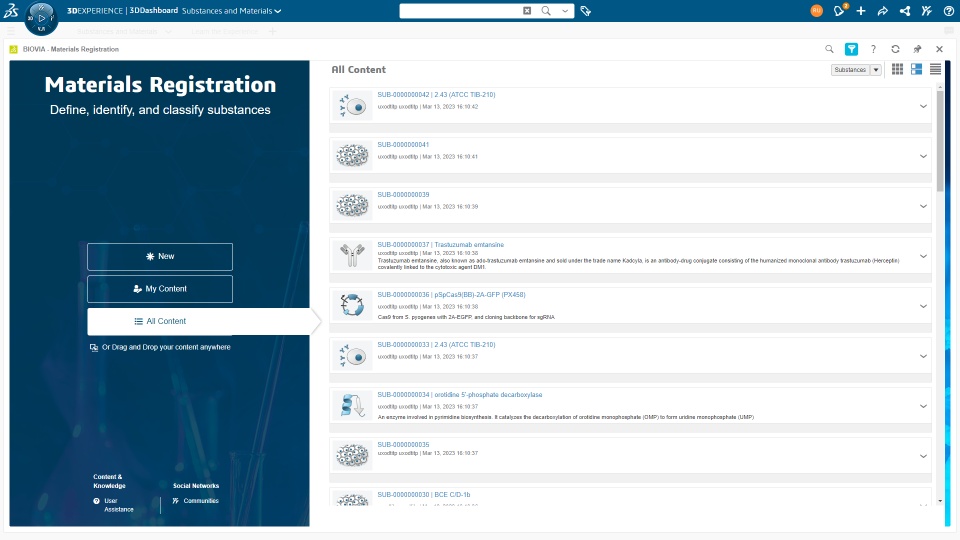Image resolution: width=960 pixels, height=540 pixels.
Task: Open the SUB-0000000035 substance link
Action: (403, 445)
